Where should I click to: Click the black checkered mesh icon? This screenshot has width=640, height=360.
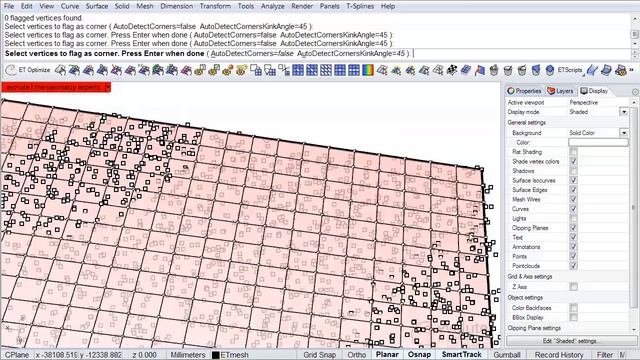(451, 70)
